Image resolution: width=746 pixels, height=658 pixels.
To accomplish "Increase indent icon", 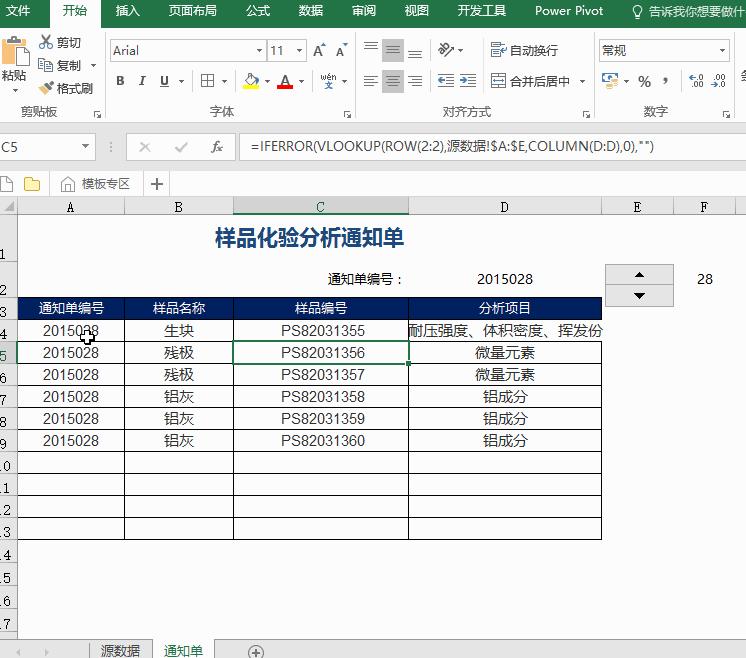I will coord(468,80).
